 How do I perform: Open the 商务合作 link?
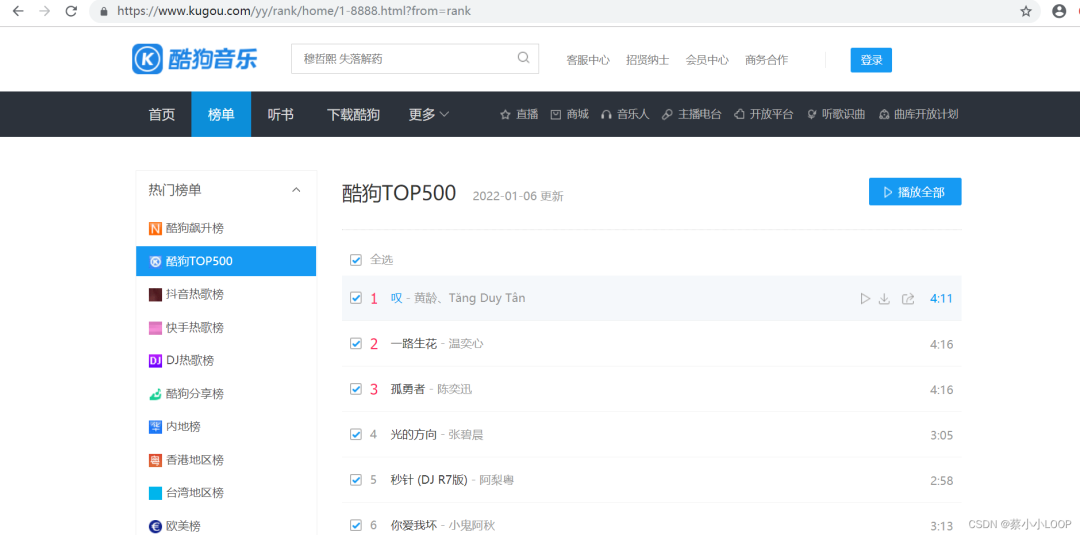[x=766, y=60]
